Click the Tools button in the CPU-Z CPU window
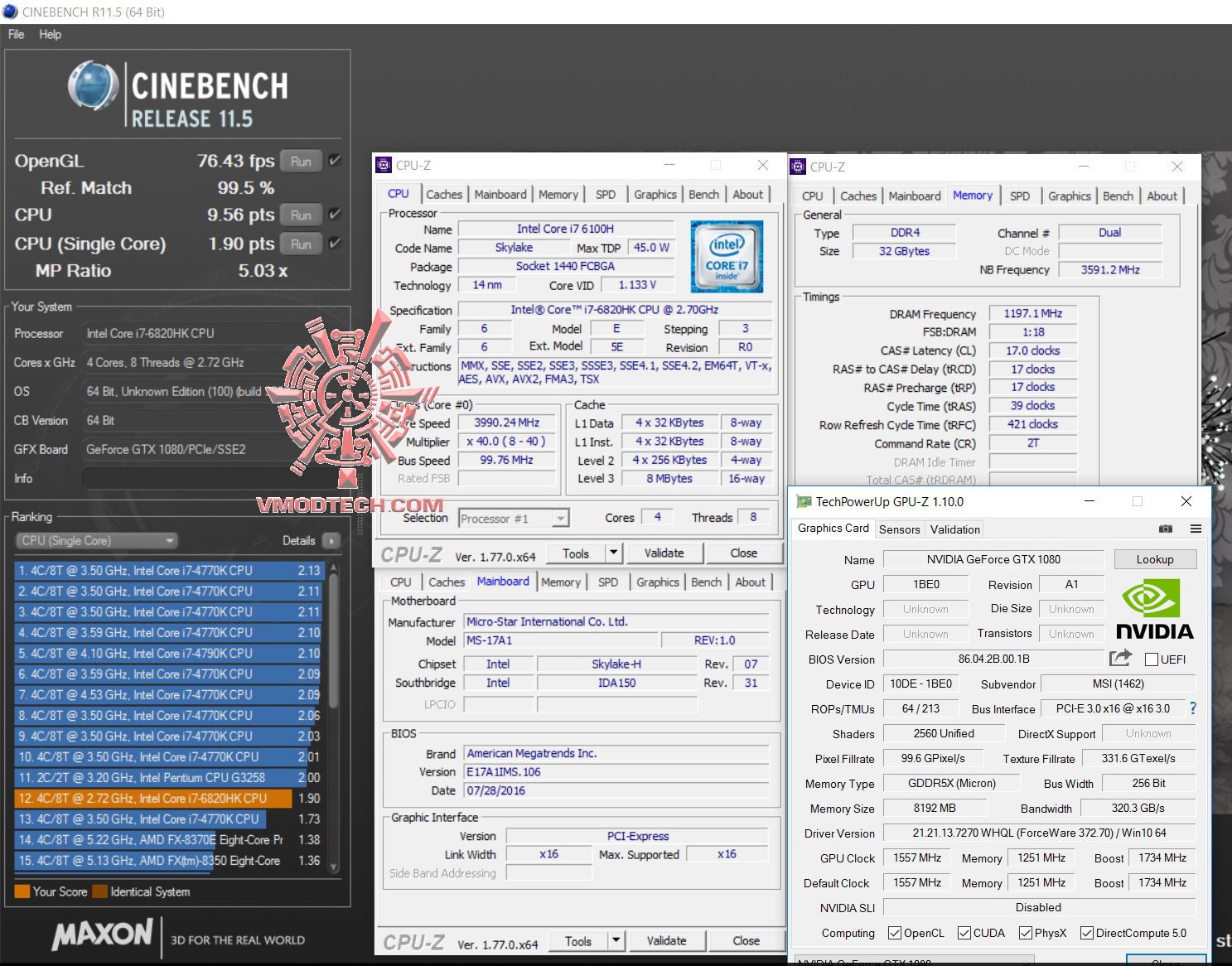This screenshot has height=966, width=1232. tap(576, 553)
